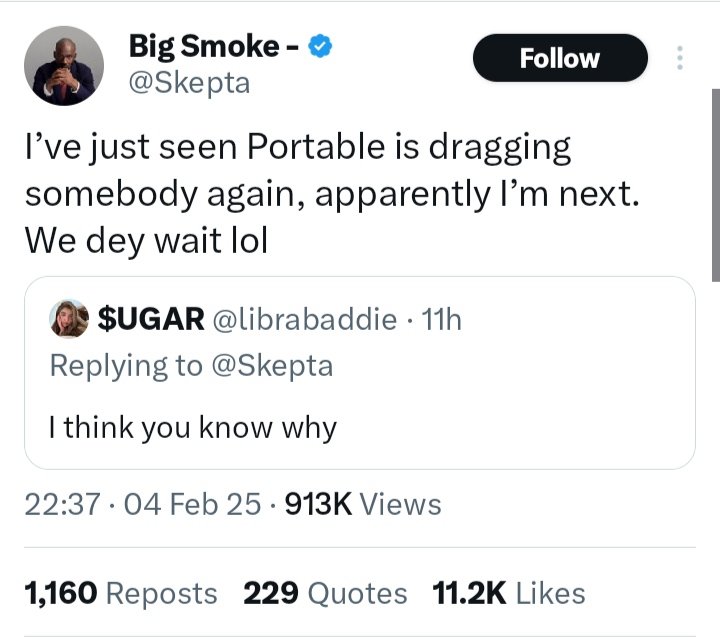Open the three-dot more options menu
This screenshot has height=640, width=720.
click(680, 58)
